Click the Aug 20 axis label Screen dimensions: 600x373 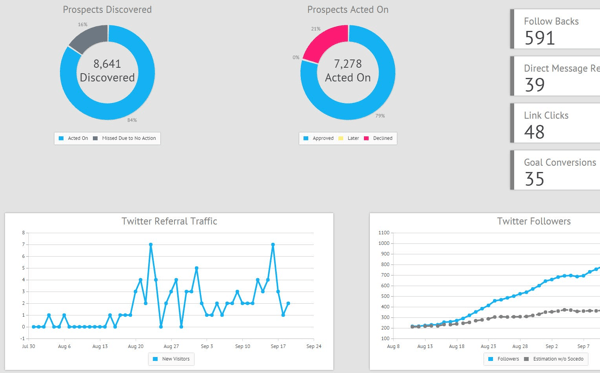[x=135, y=346]
